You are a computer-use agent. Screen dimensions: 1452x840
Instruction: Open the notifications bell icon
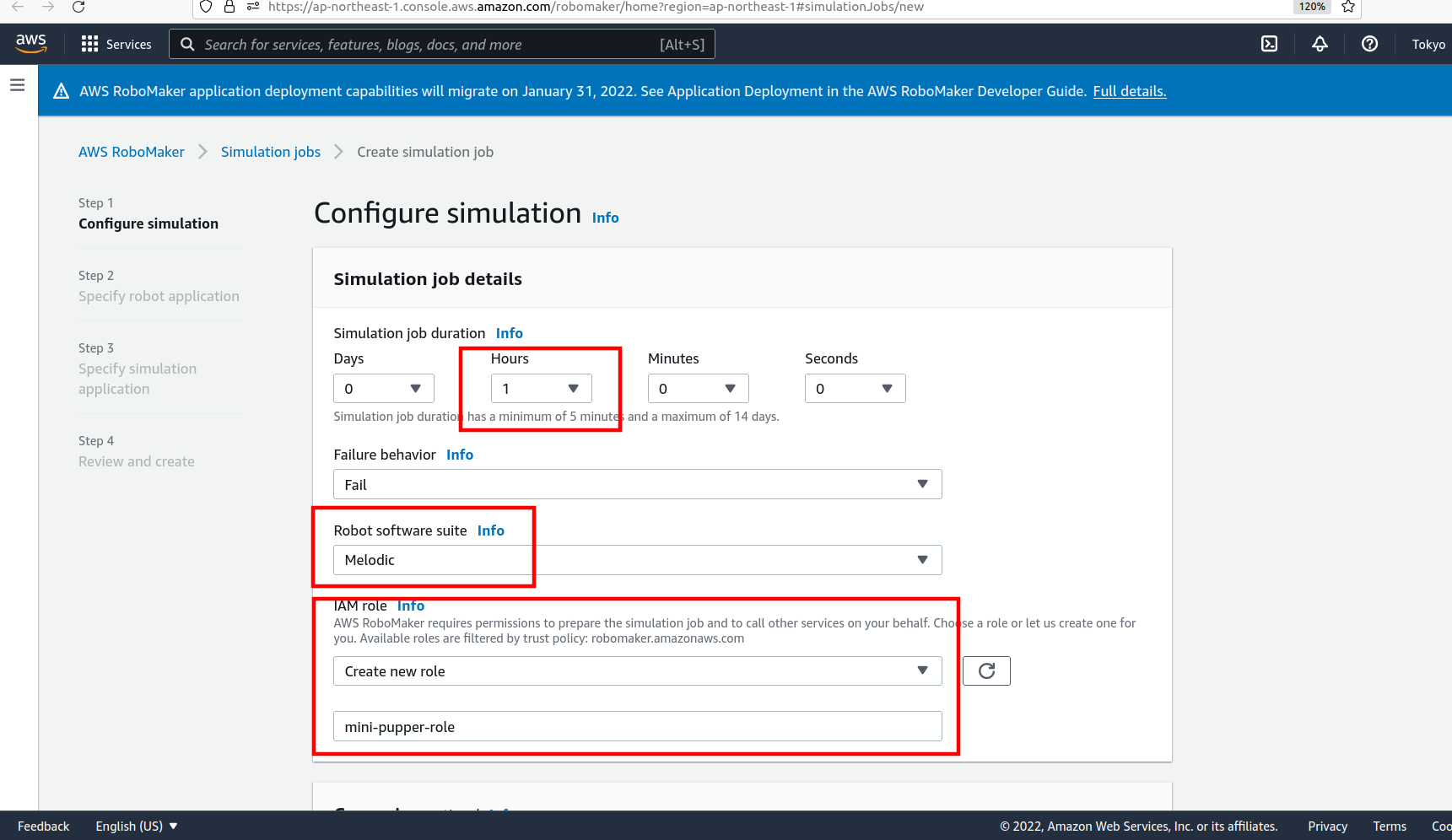(x=1320, y=44)
